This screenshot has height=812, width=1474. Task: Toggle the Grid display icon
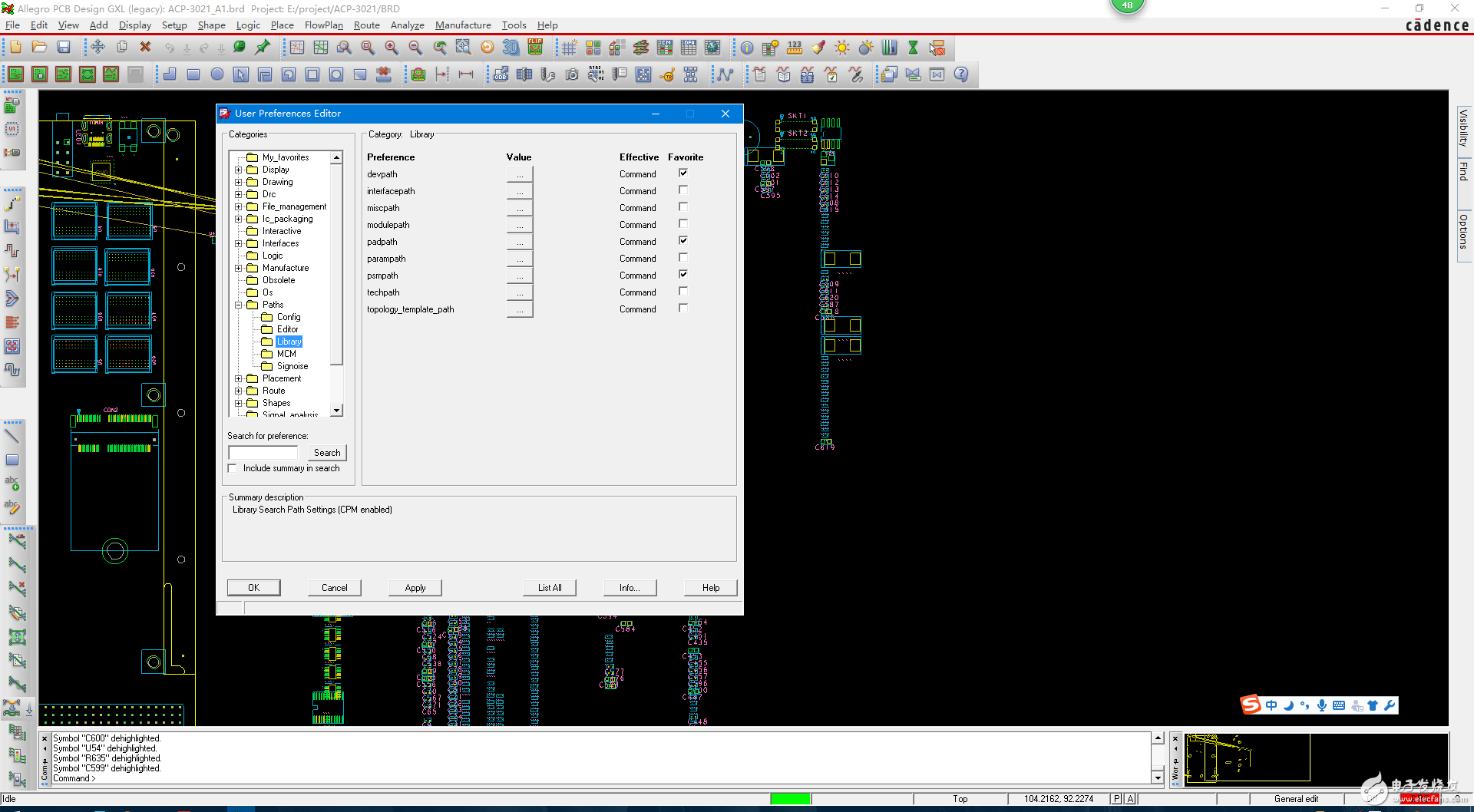point(569,48)
